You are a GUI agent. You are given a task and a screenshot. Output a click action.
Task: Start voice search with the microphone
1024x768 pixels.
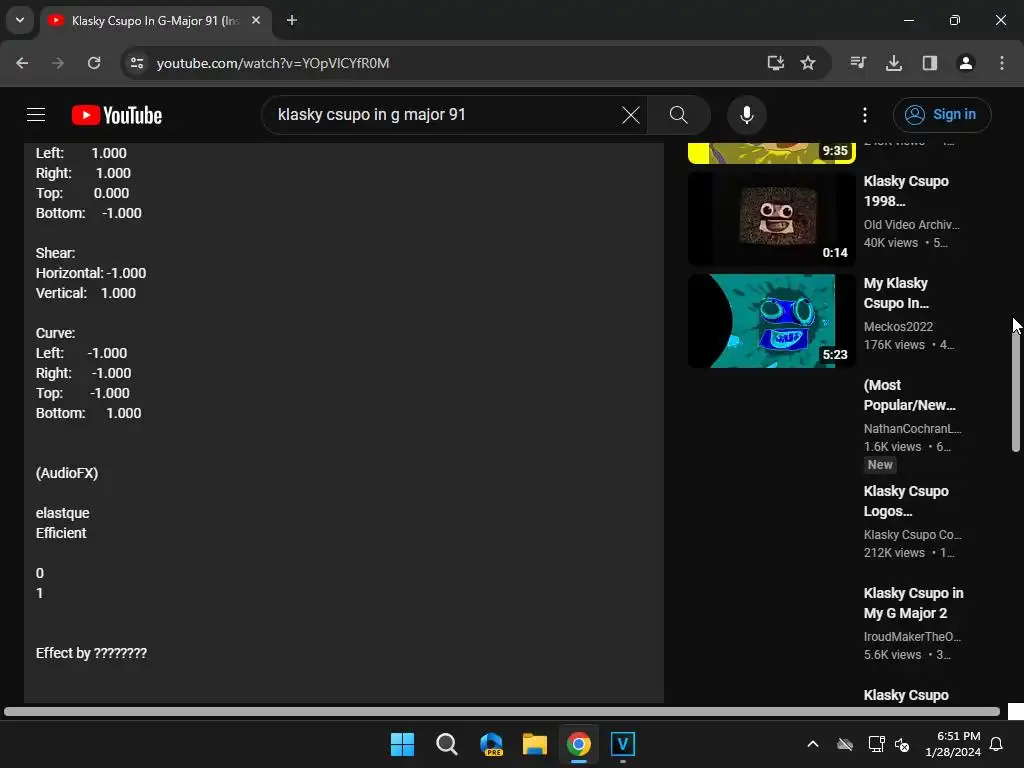pyautogui.click(x=746, y=115)
